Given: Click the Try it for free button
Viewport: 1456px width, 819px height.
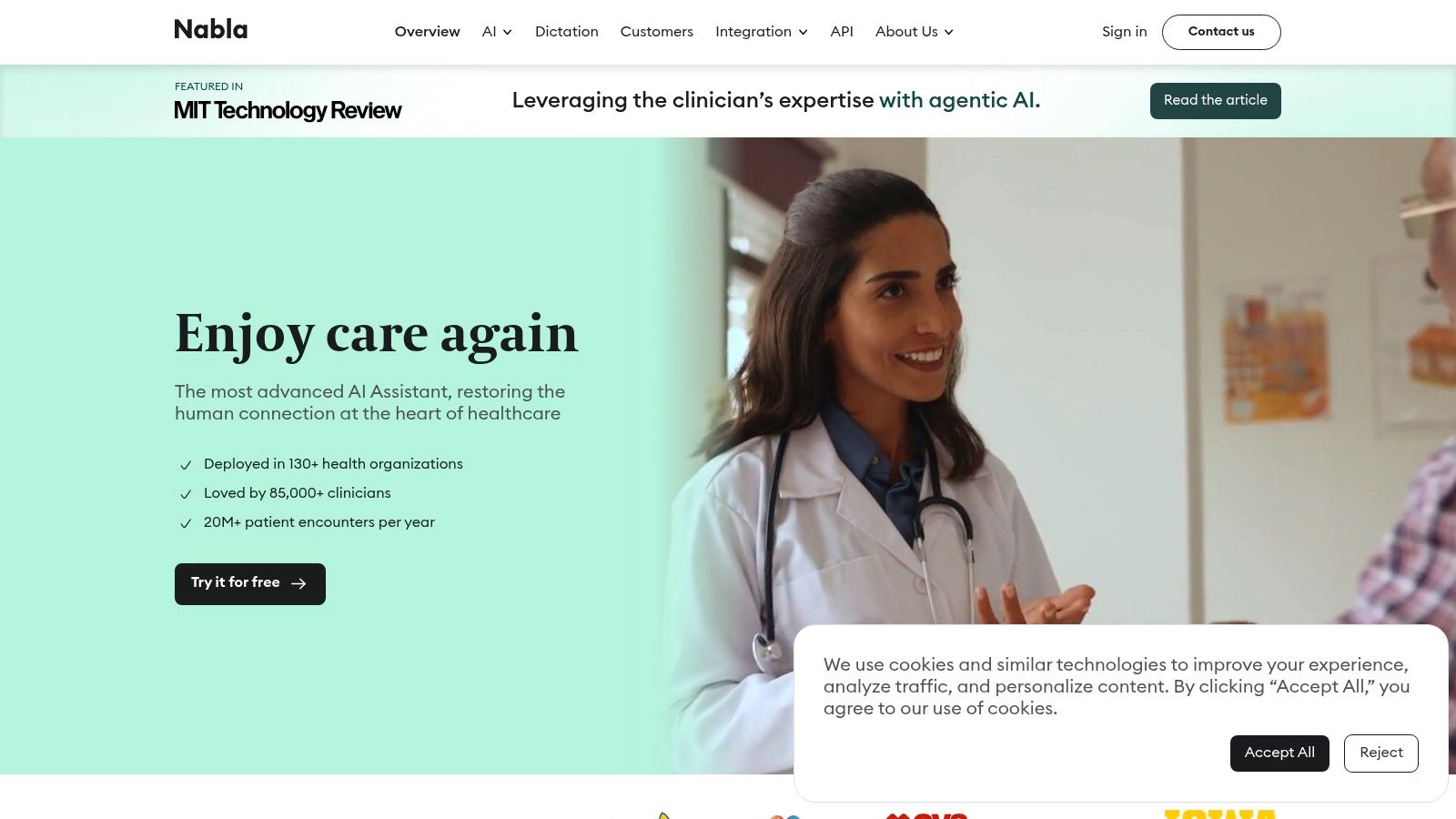Looking at the screenshot, I should 250,584.
